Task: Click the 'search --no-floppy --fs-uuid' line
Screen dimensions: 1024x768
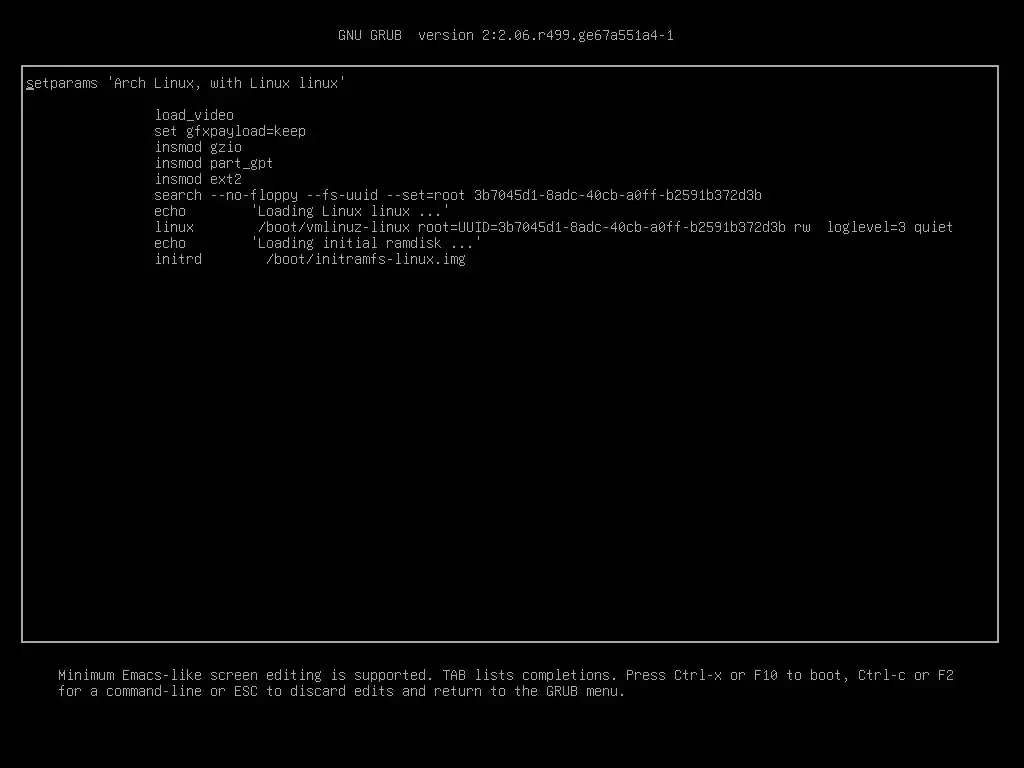Action: (458, 195)
